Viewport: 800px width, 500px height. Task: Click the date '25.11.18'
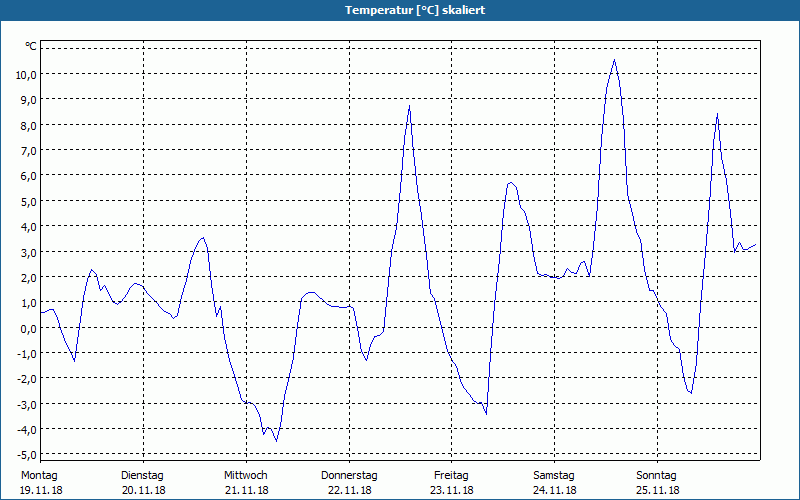pos(657,490)
